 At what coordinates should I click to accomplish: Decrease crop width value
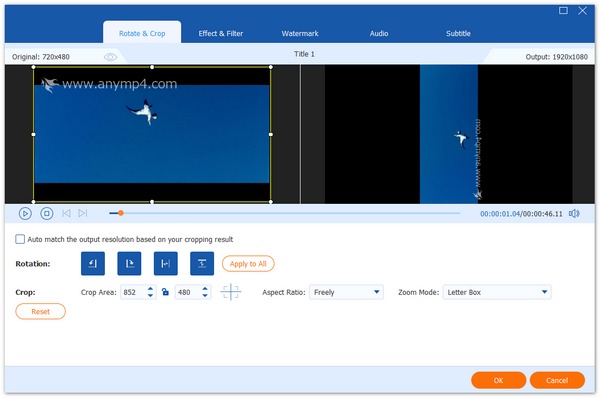(x=150, y=295)
